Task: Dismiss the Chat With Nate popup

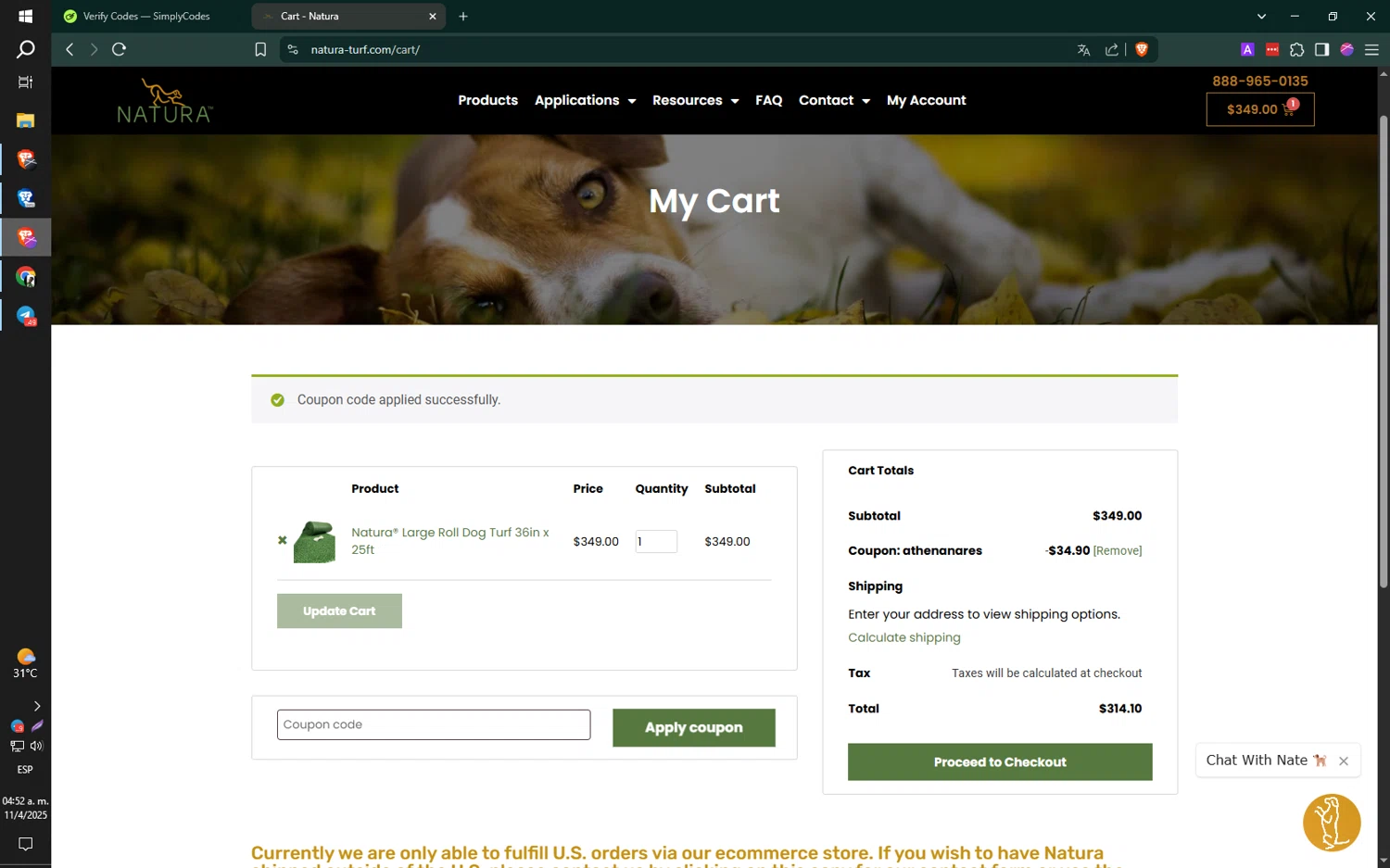Action: tap(1344, 761)
